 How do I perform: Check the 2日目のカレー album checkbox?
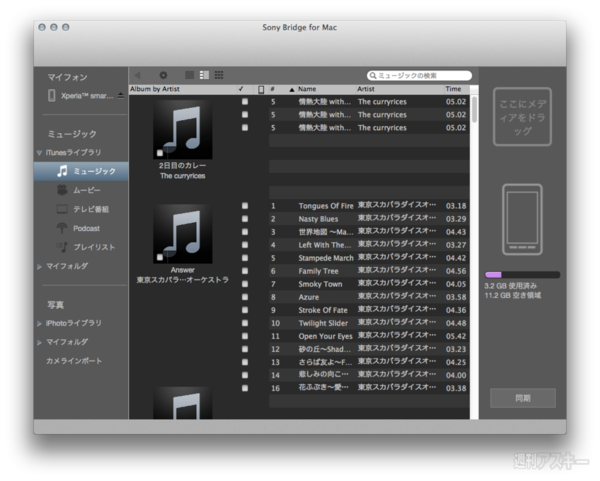pos(160,153)
